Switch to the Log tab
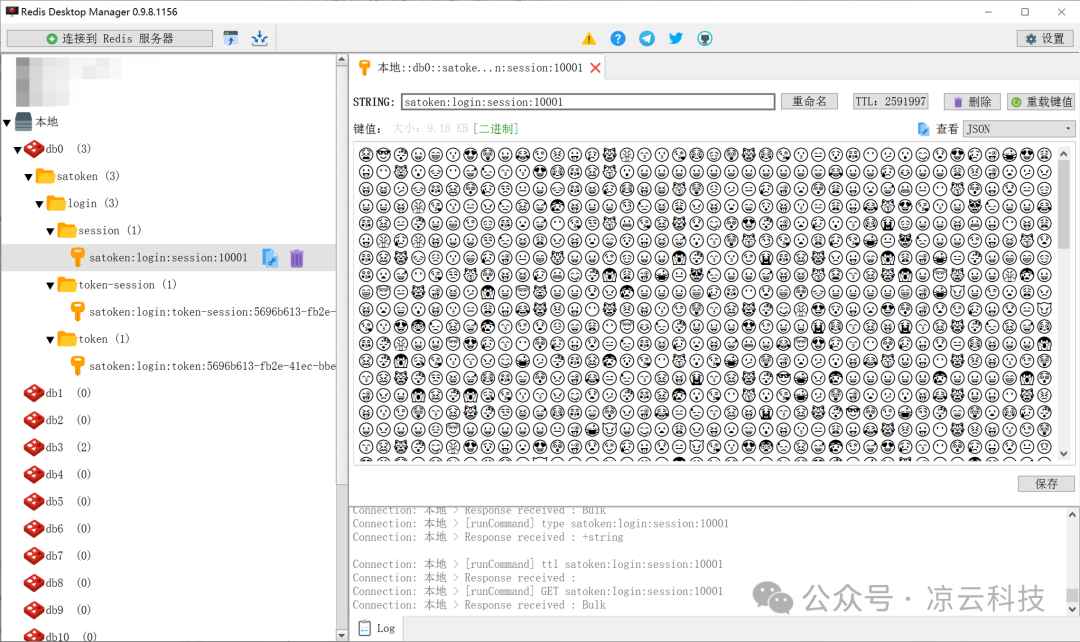1080x642 pixels. [377, 628]
